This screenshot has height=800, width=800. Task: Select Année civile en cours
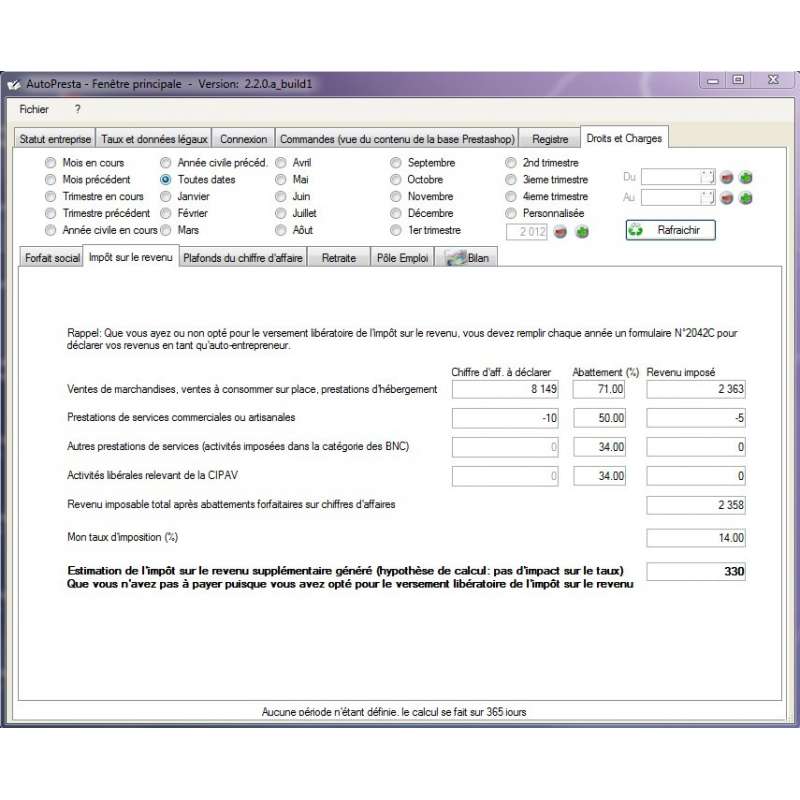click(51, 230)
